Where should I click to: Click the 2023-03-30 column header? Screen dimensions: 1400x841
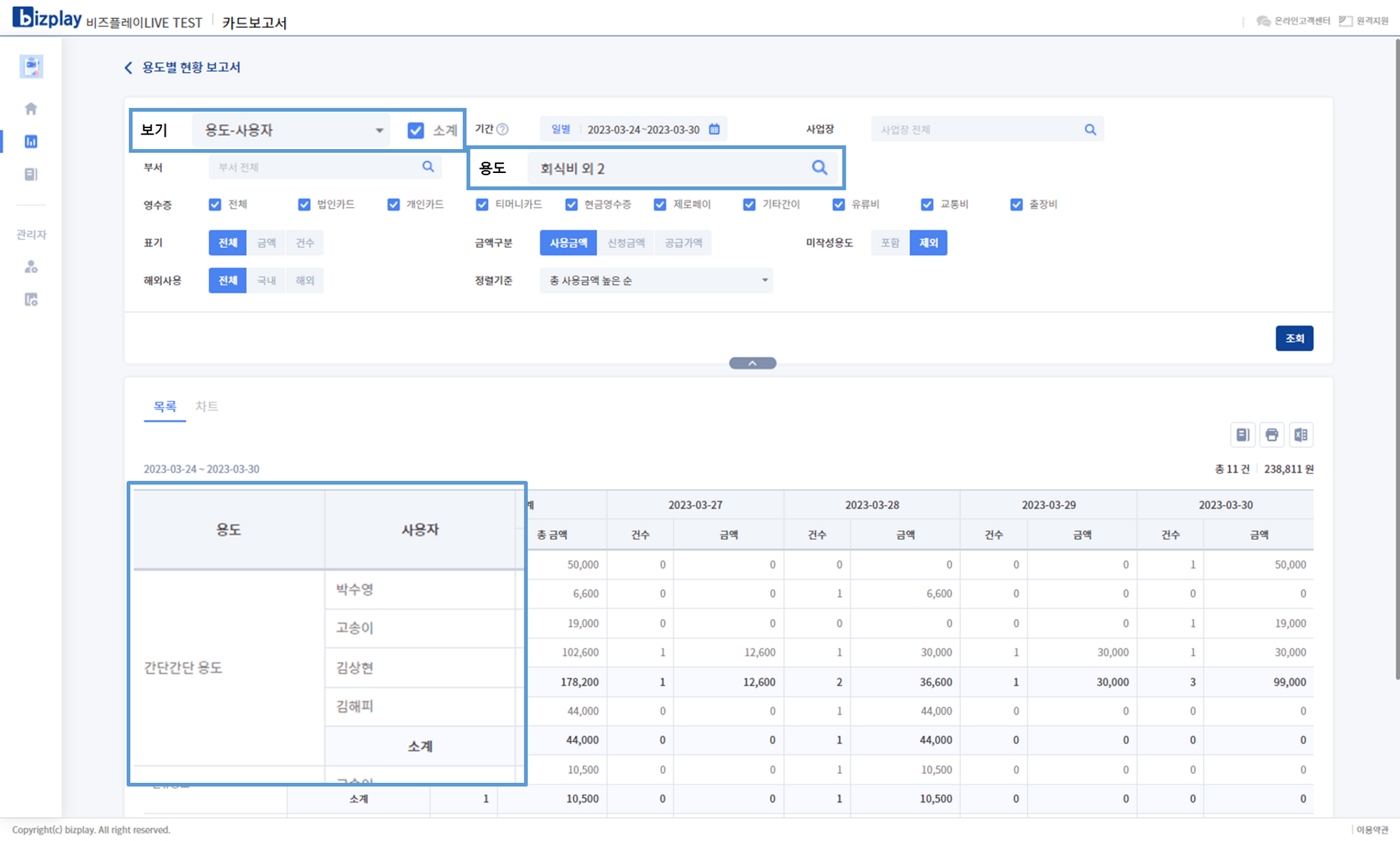[1225, 505]
